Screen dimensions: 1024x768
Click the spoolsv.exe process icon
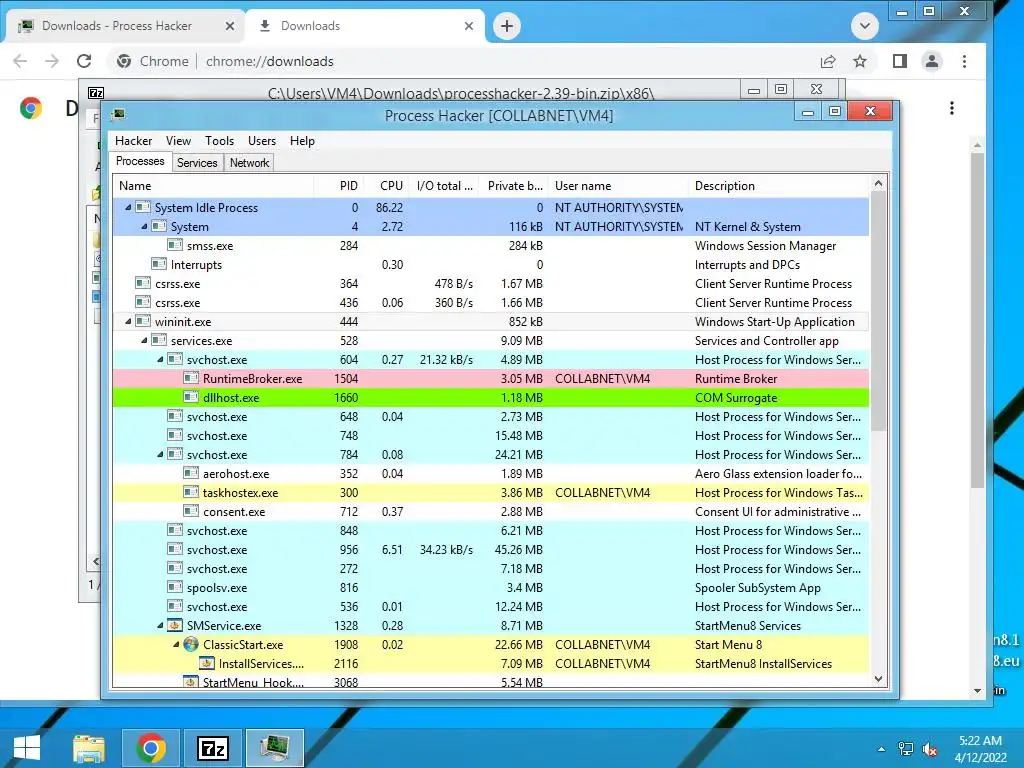[174, 587]
